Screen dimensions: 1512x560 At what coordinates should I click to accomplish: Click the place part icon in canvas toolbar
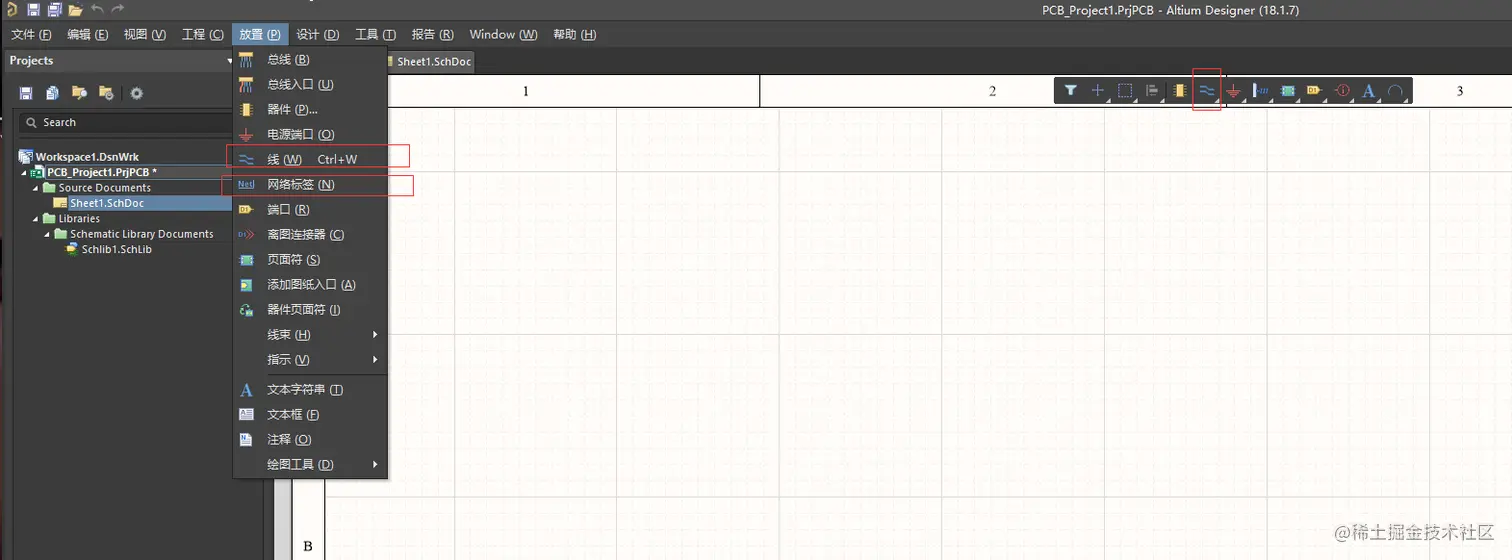[x=1180, y=91]
